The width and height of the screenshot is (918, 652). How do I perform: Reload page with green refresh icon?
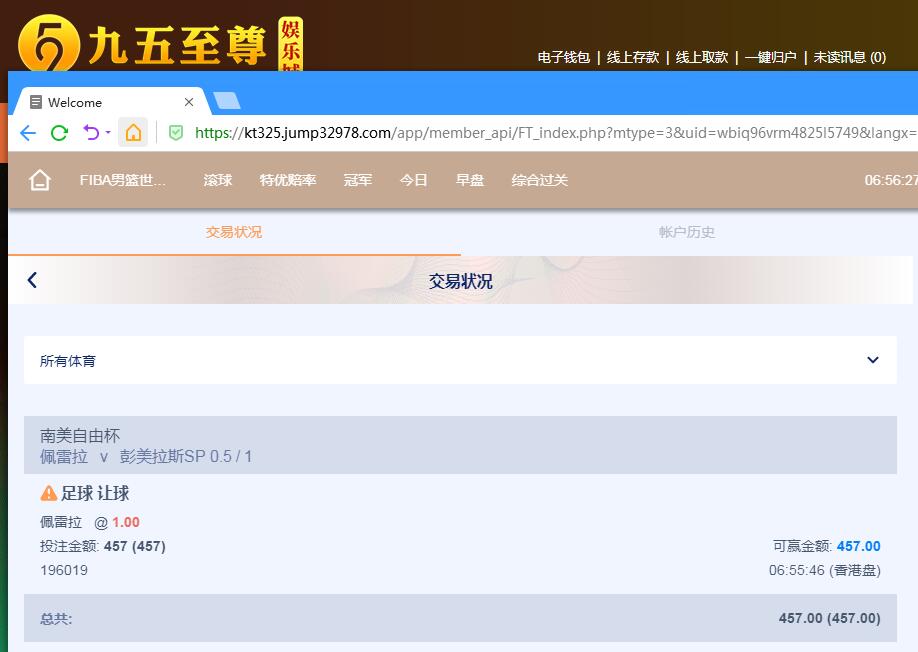click(x=59, y=133)
